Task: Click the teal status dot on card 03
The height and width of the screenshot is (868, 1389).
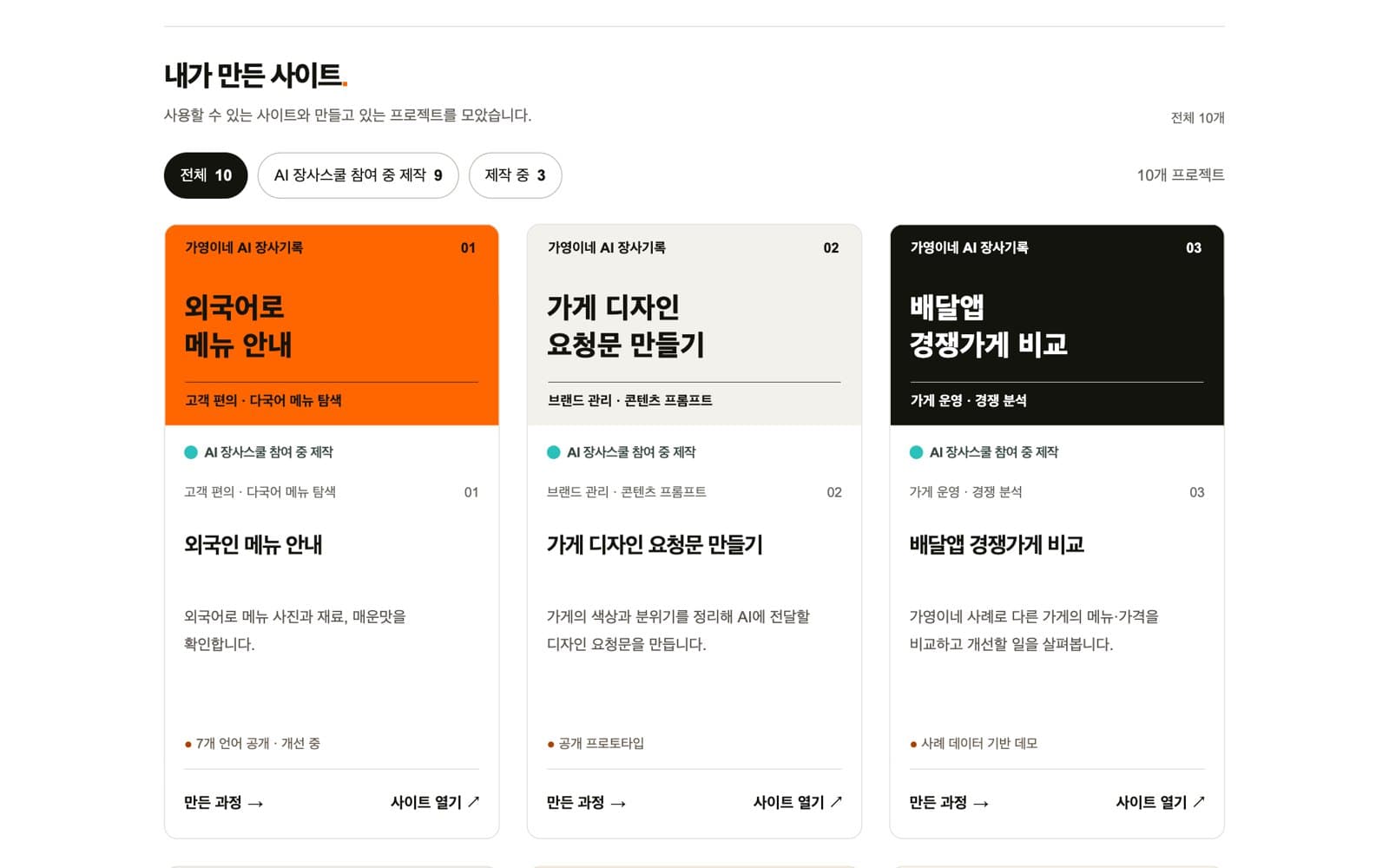Action: click(916, 452)
